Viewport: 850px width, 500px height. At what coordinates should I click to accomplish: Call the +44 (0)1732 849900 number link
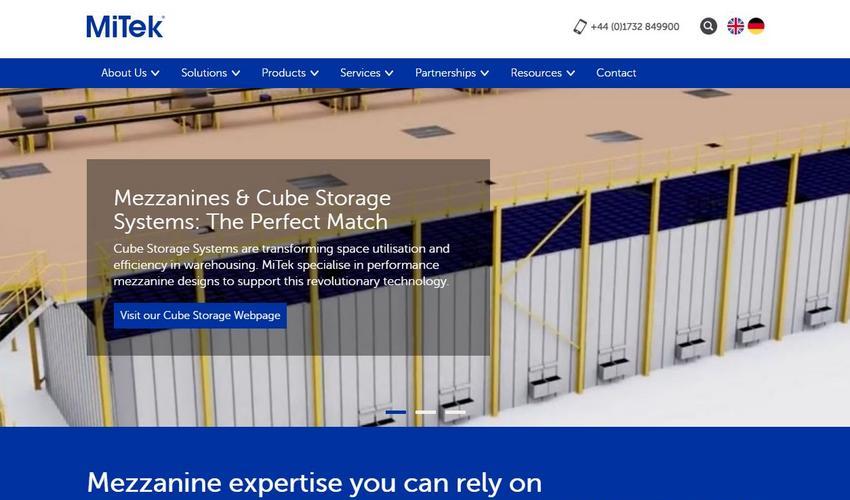point(635,27)
